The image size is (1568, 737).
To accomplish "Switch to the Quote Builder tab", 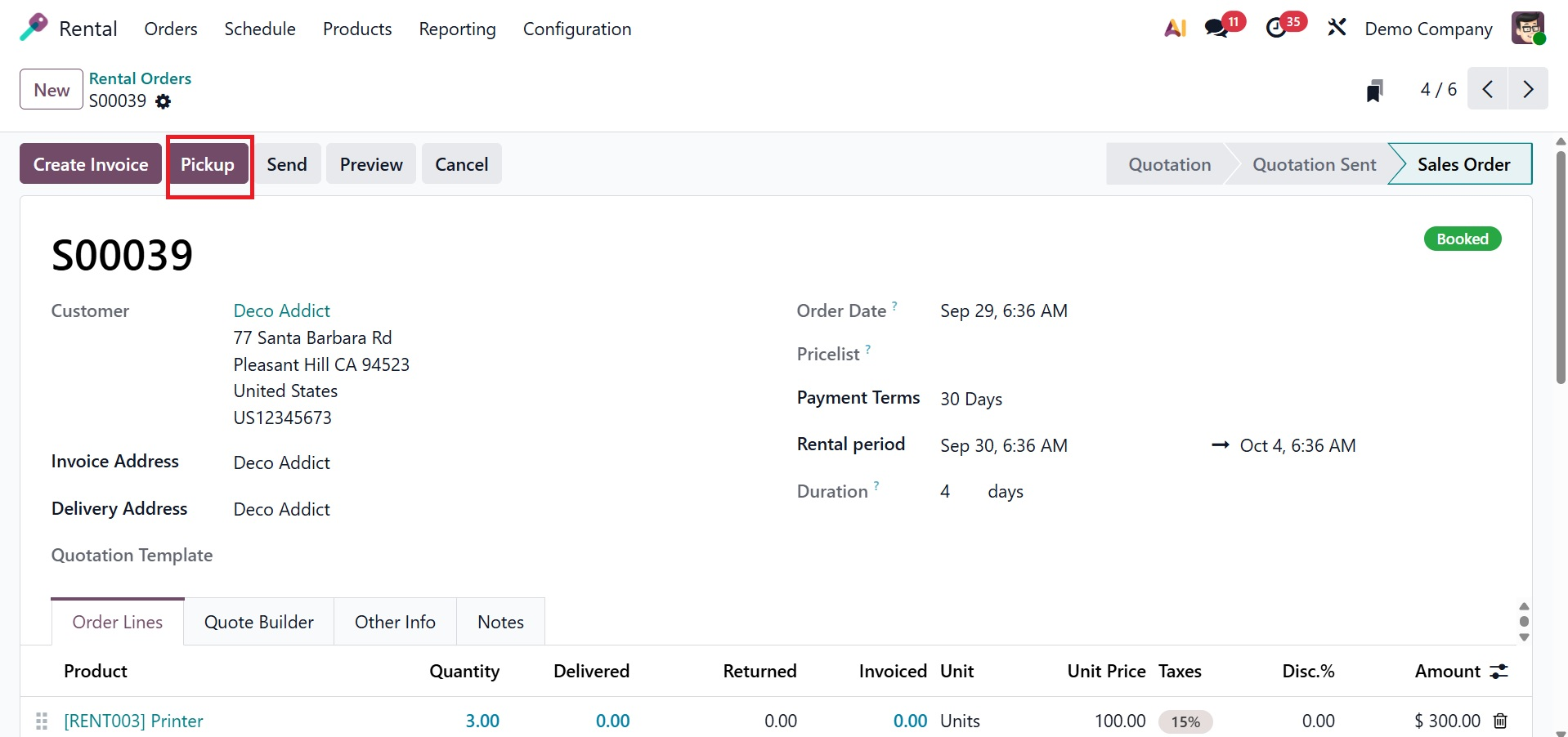I will point(258,622).
